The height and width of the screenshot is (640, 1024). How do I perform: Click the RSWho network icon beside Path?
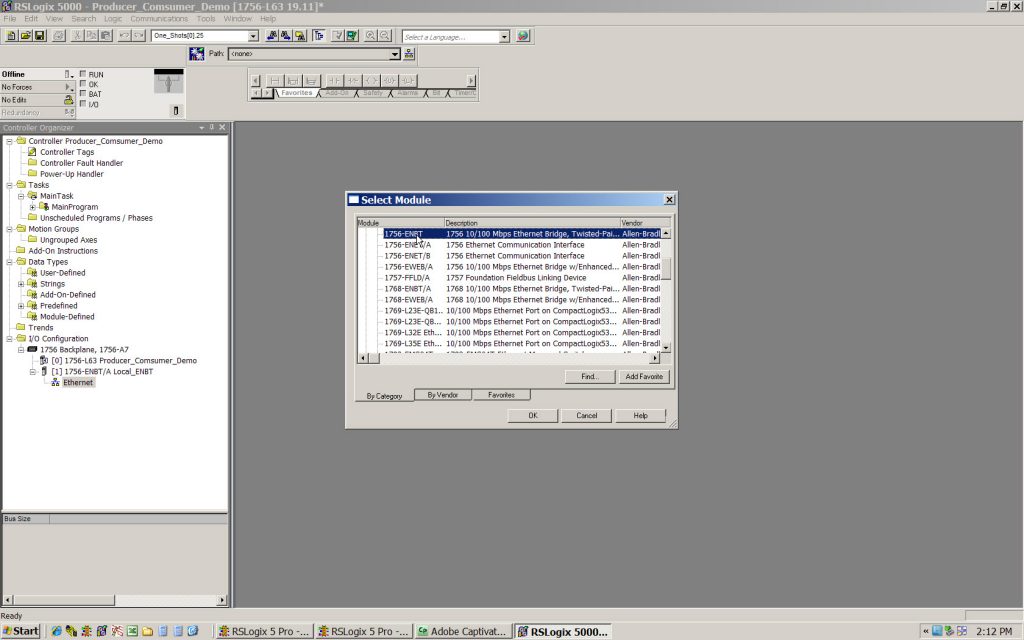point(409,54)
